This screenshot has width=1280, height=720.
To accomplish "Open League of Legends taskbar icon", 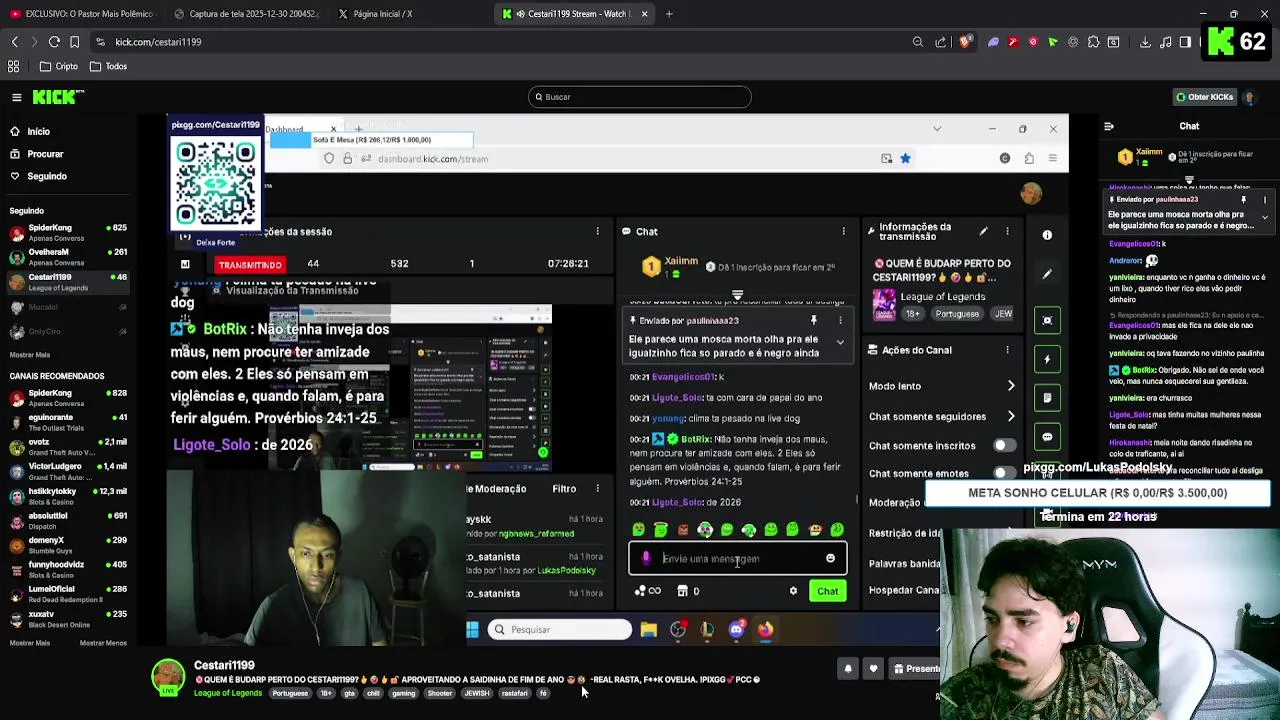I will [x=707, y=630].
